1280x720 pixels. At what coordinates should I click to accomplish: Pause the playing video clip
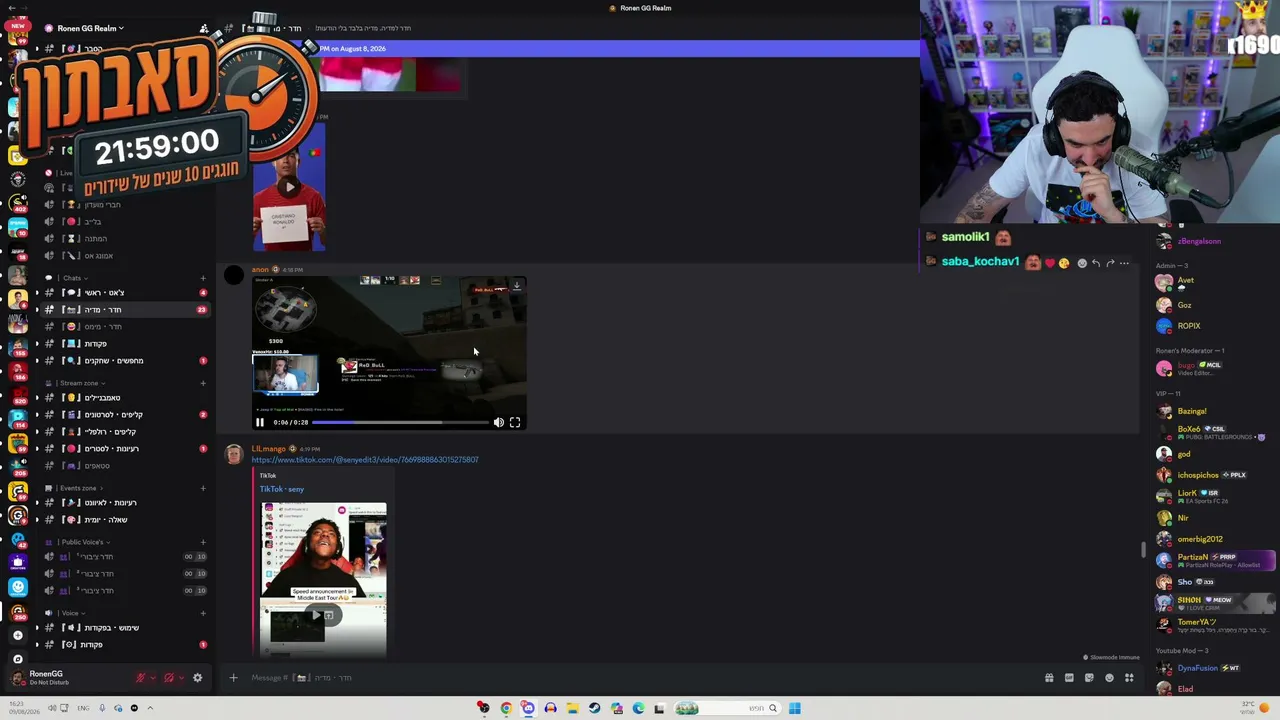pos(260,423)
